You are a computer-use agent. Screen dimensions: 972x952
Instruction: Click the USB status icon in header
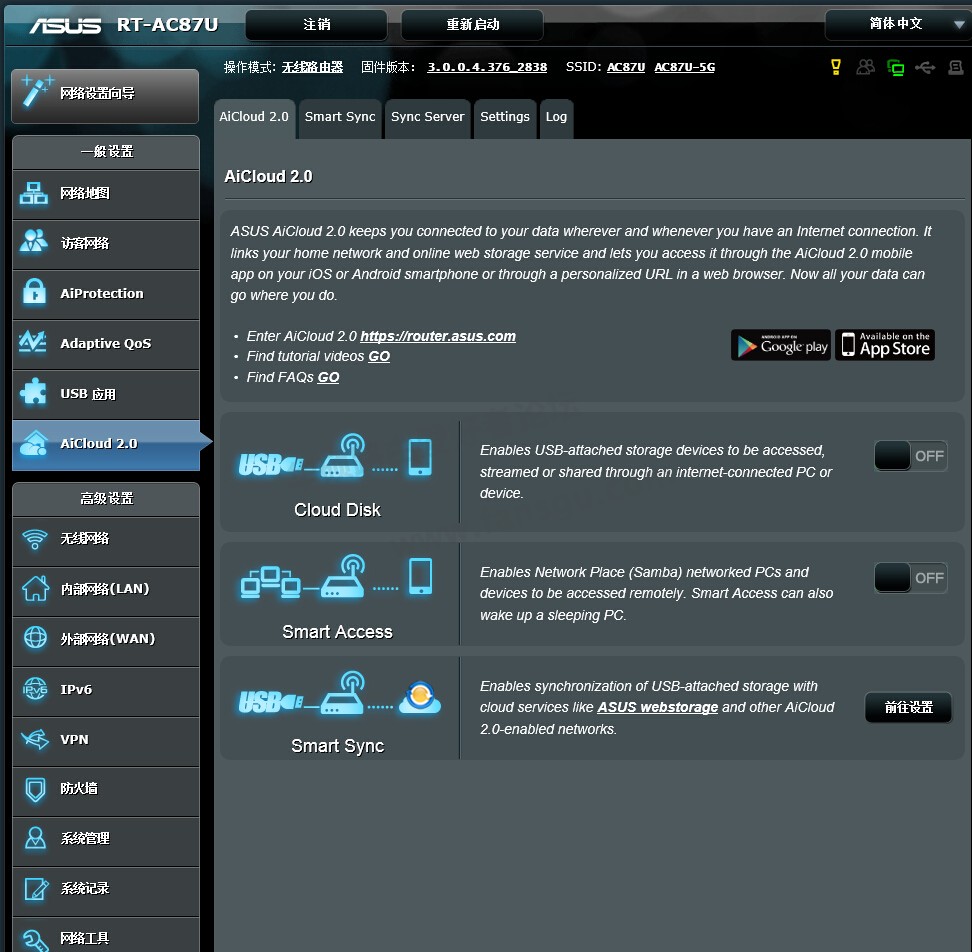tap(925, 67)
